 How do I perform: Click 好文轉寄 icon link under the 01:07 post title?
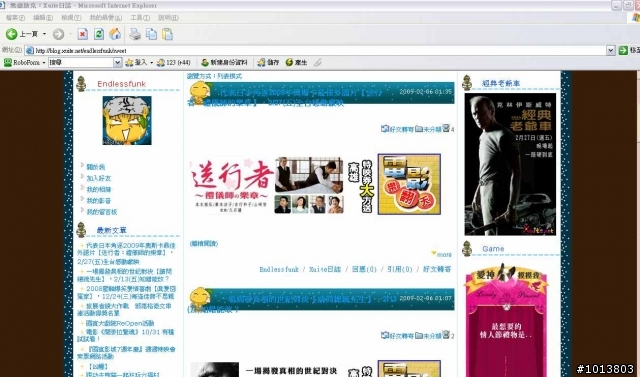point(398,335)
